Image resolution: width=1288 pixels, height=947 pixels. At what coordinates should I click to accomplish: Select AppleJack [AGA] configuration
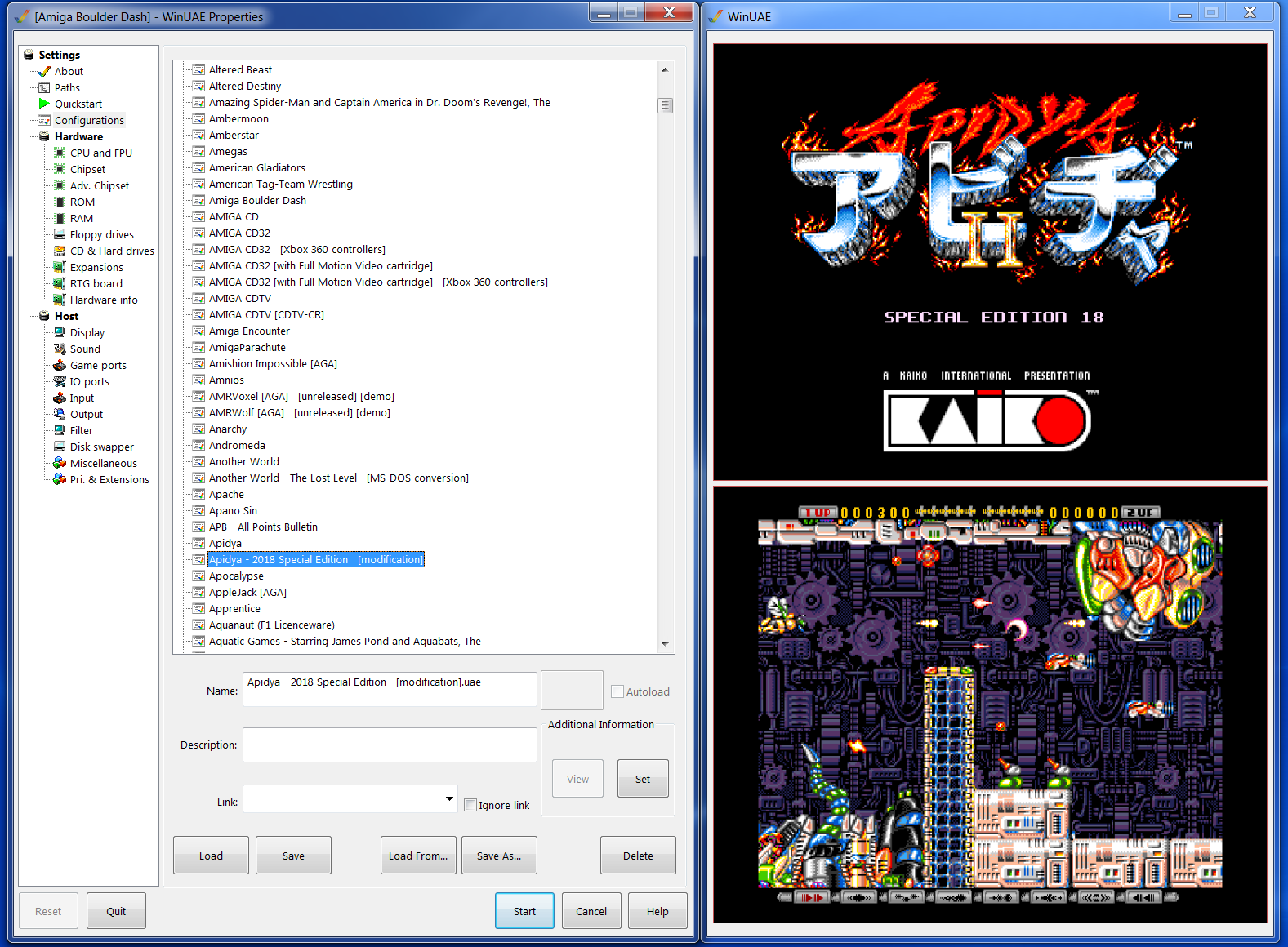tap(247, 592)
